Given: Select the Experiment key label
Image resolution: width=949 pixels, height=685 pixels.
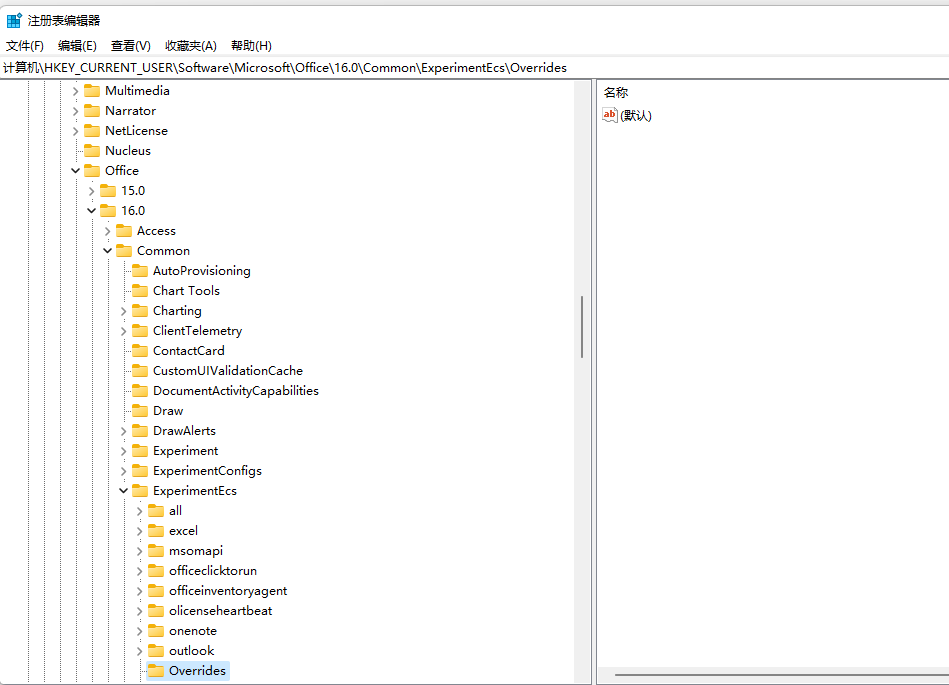Looking at the screenshot, I should 186,451.
